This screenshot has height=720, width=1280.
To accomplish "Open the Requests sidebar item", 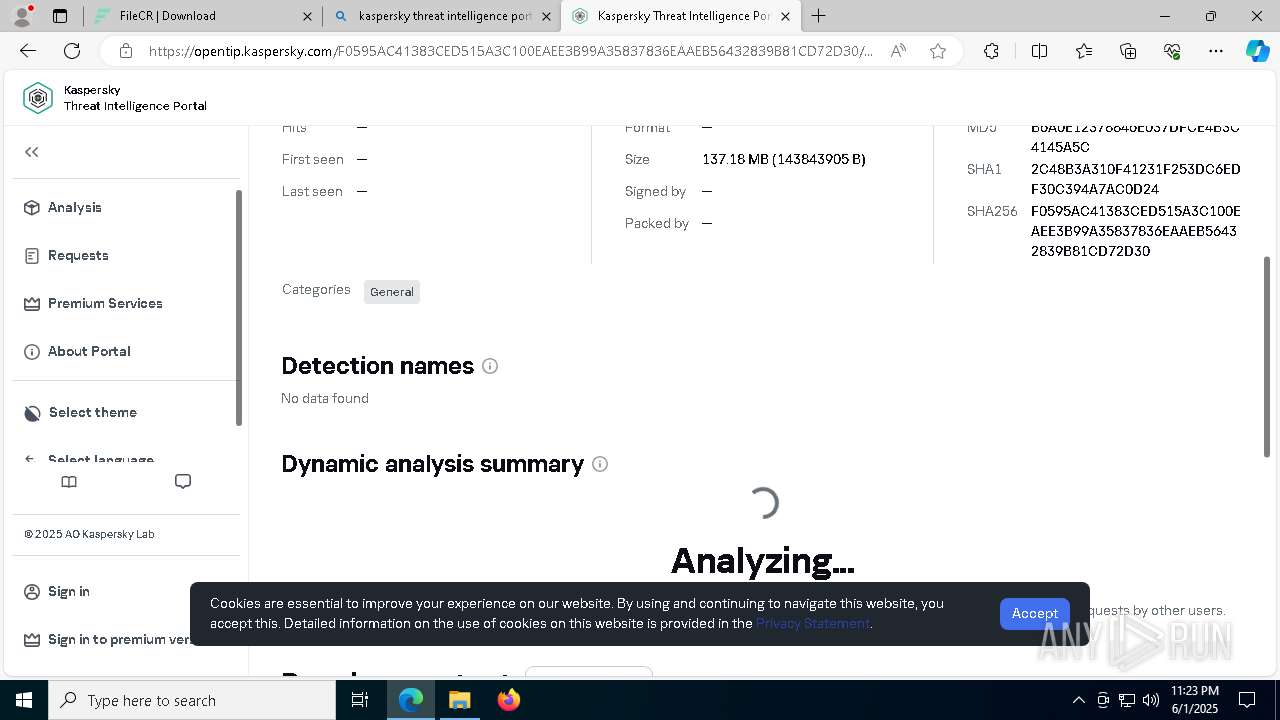I will pos(66,255).
